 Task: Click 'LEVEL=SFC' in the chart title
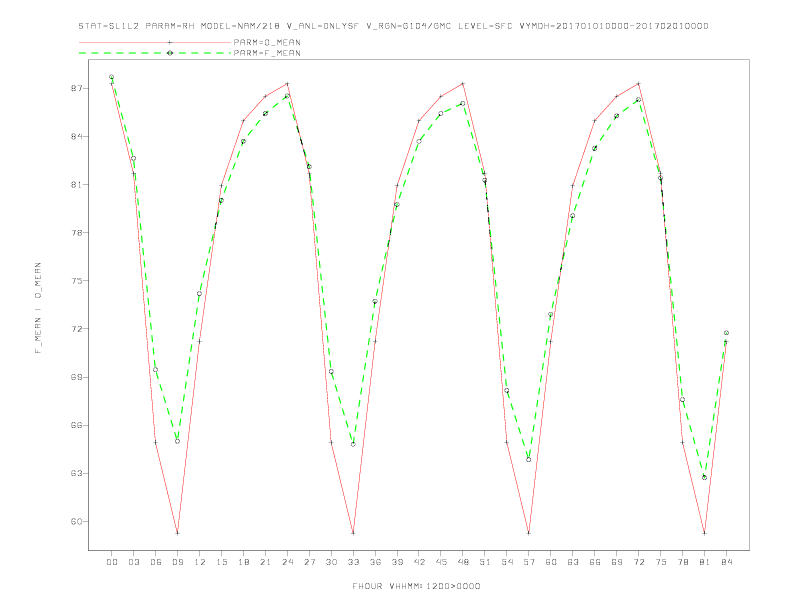coord(485,26)
